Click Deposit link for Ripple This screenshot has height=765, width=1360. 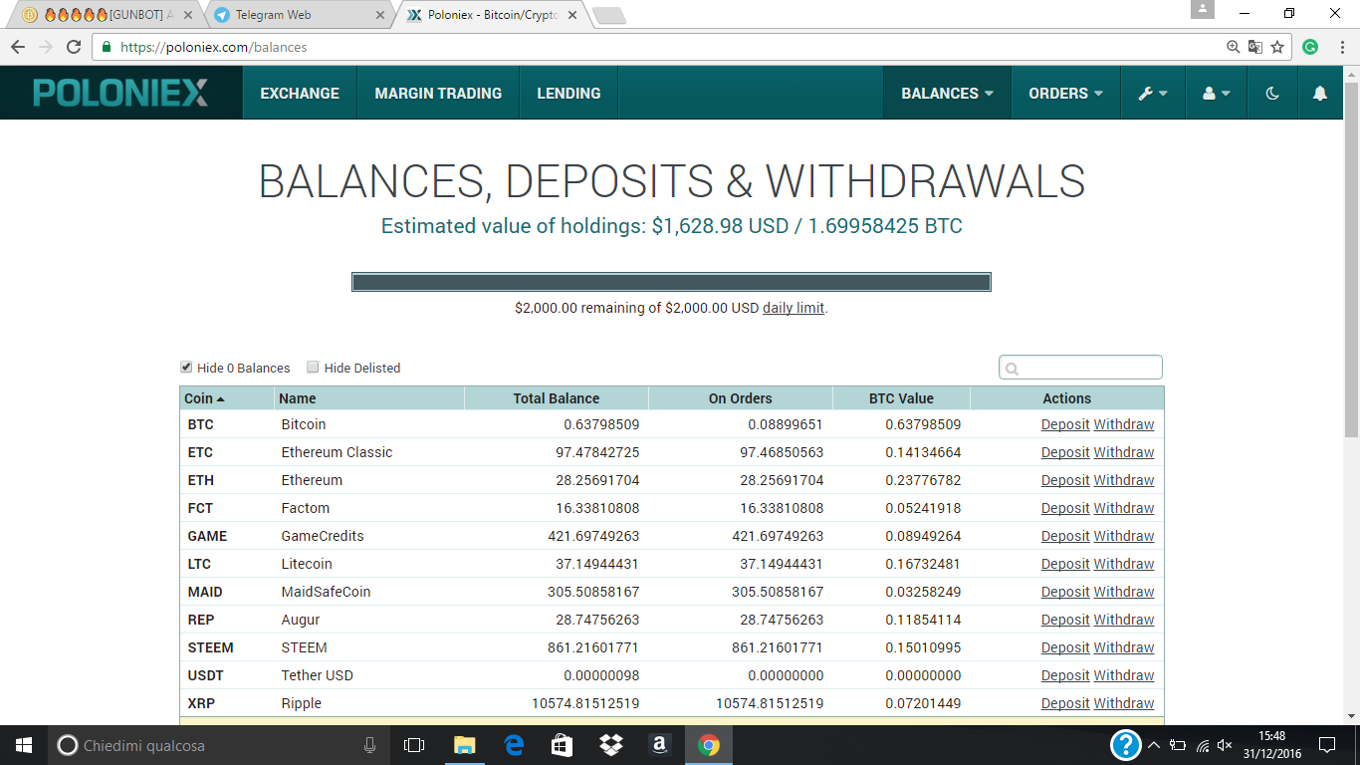[1065, 703]
